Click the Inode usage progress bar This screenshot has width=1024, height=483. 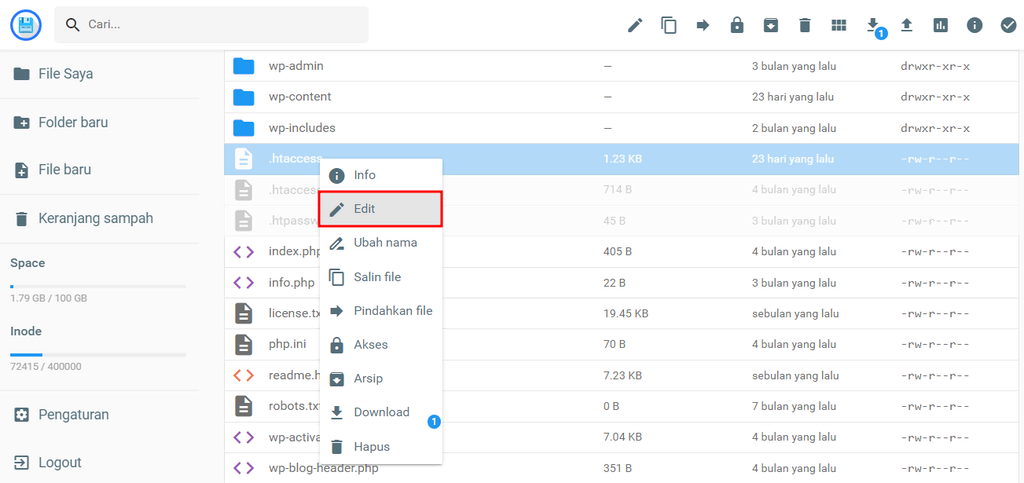tap(98, 354)
